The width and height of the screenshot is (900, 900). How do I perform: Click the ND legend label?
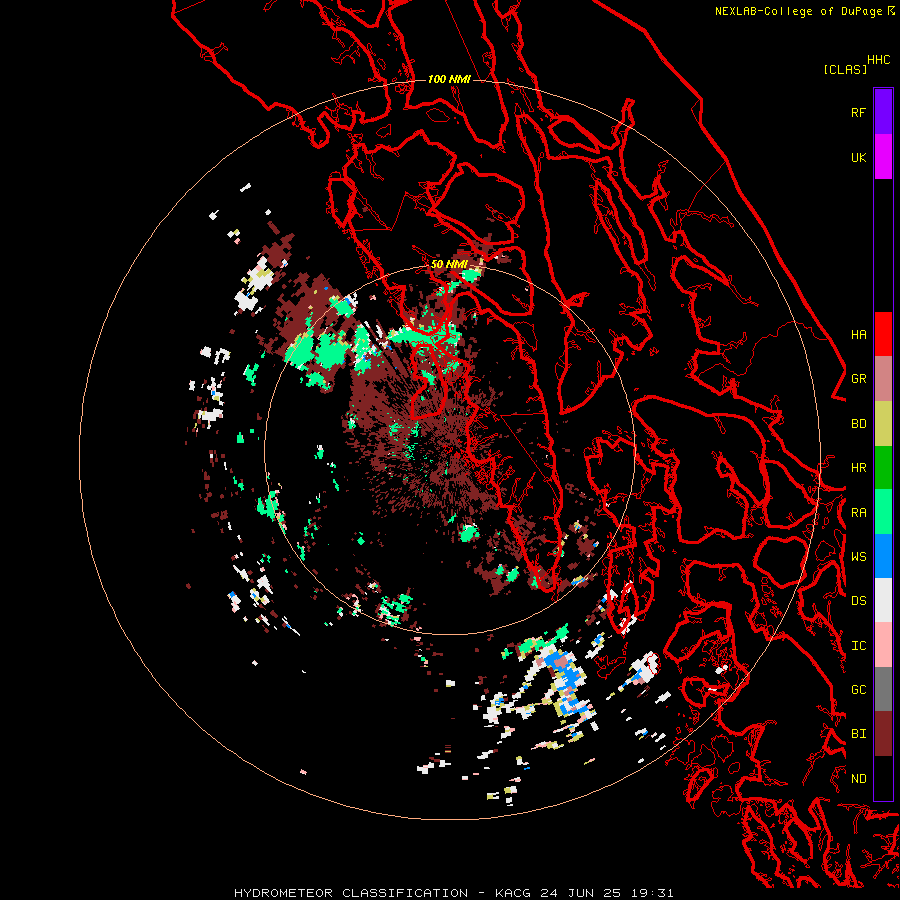click(858, 779)
